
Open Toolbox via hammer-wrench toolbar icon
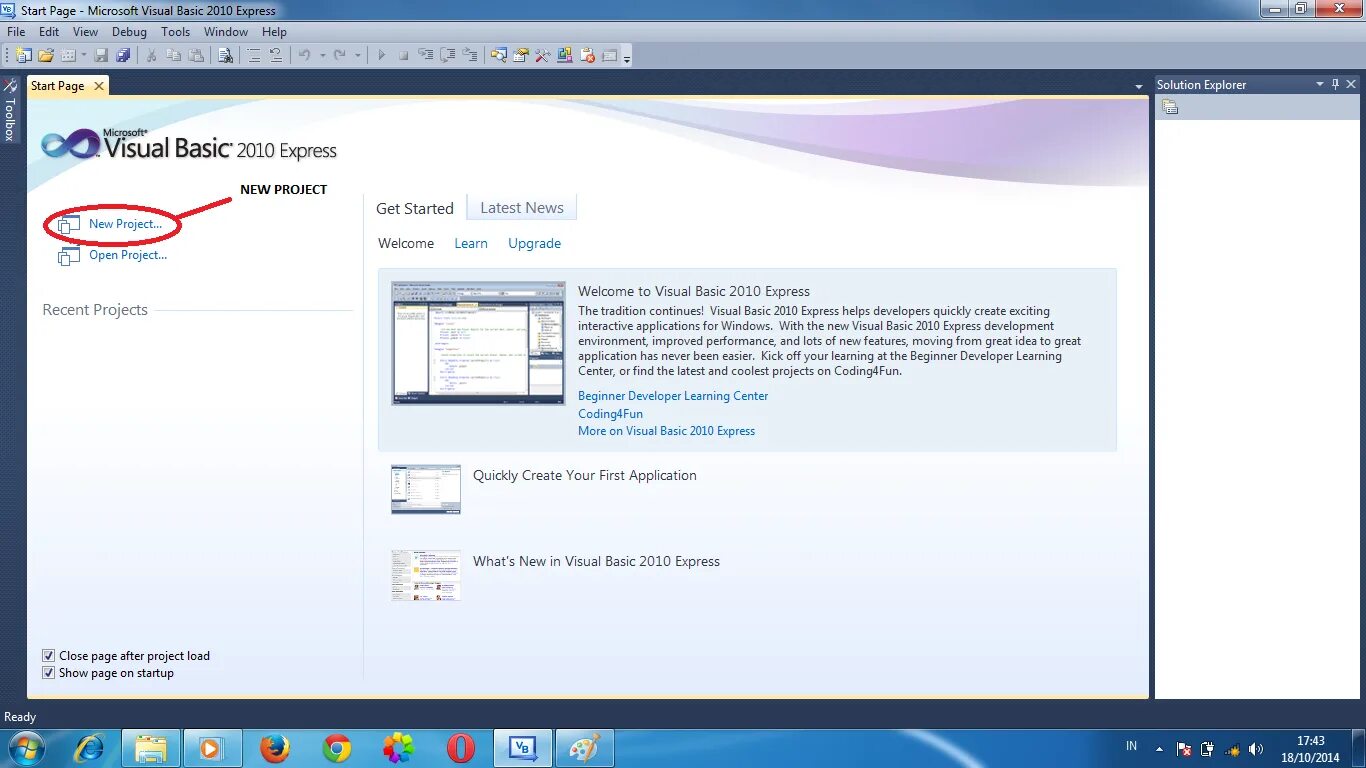tap(542, 55)
